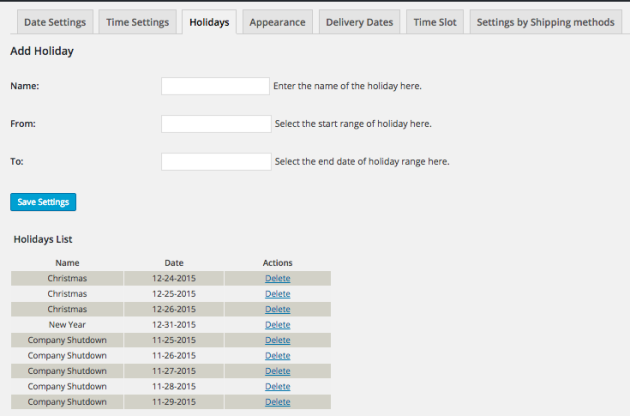
Task: Click the Name column header
Action: (67, 263)
